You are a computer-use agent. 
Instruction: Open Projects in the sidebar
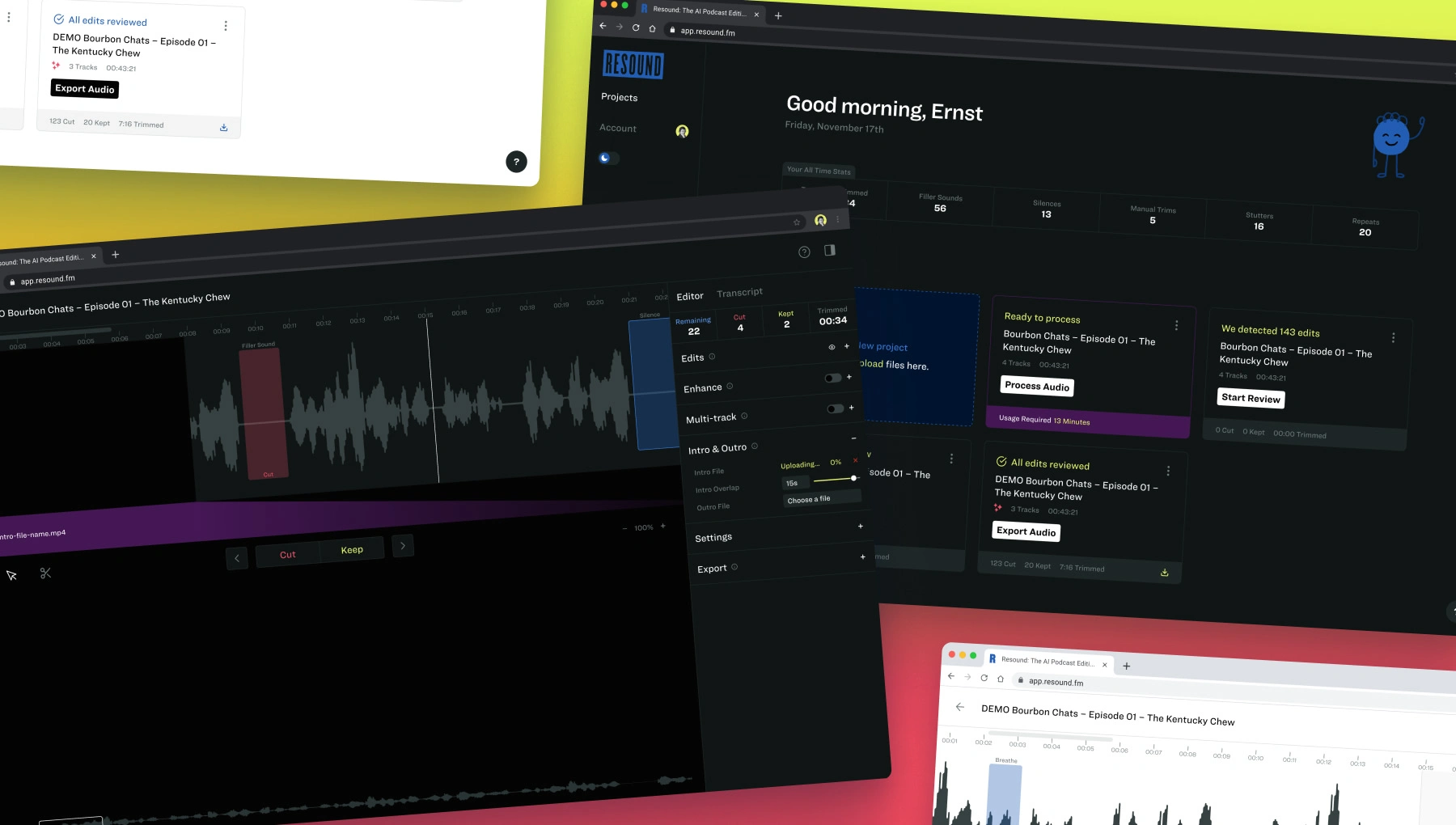(x=619, y=97)
